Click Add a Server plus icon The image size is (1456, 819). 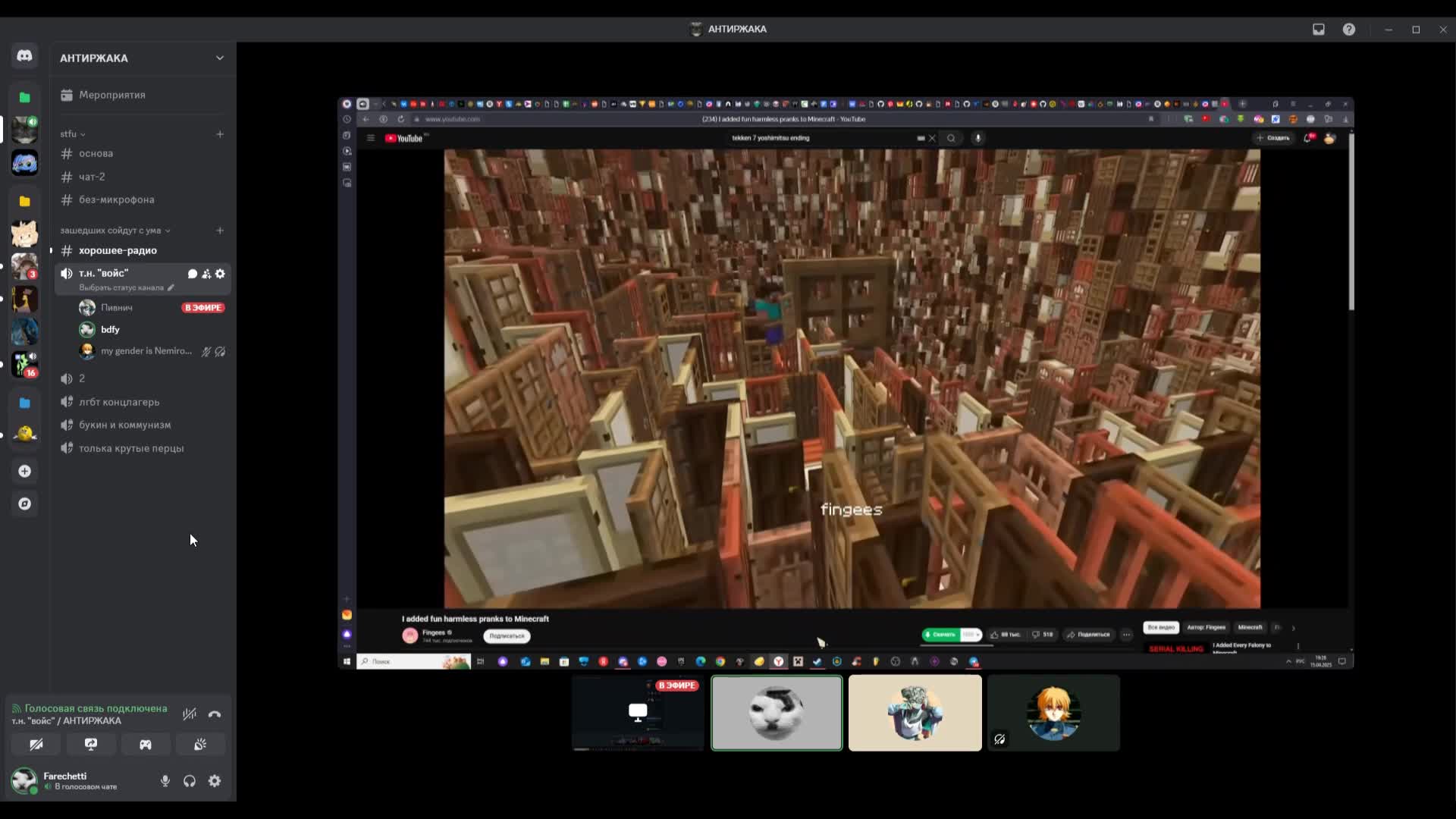[x=24, y=471]
